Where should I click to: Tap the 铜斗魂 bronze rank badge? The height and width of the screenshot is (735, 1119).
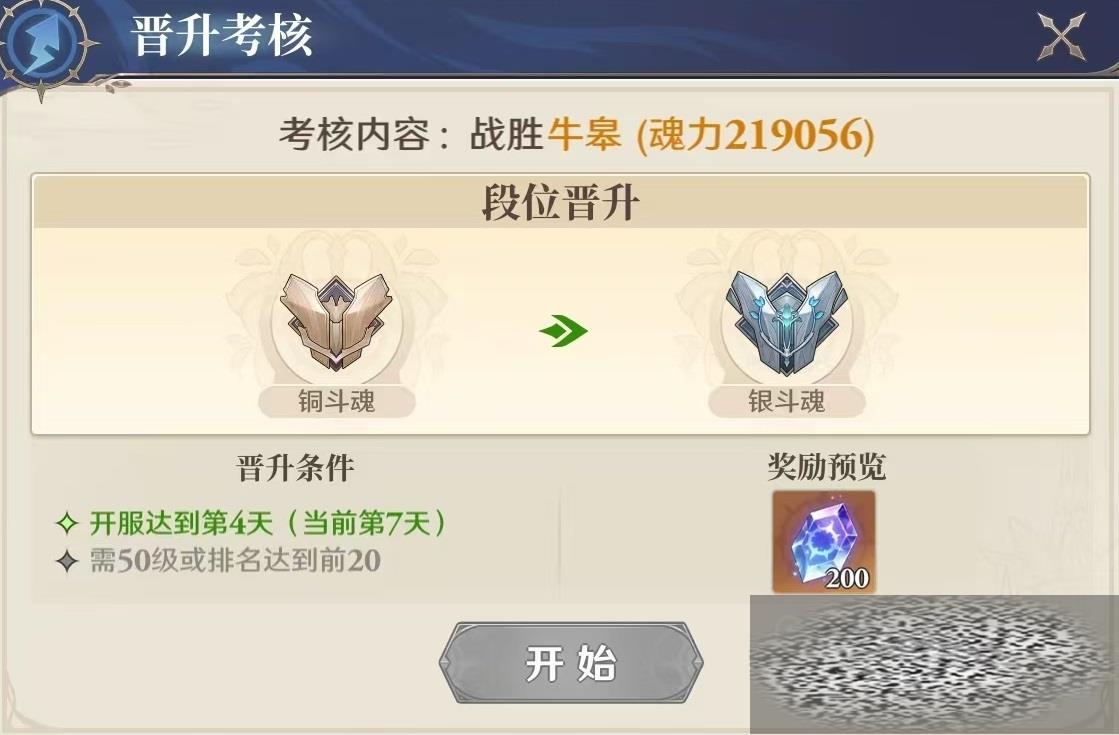[336, 321]
